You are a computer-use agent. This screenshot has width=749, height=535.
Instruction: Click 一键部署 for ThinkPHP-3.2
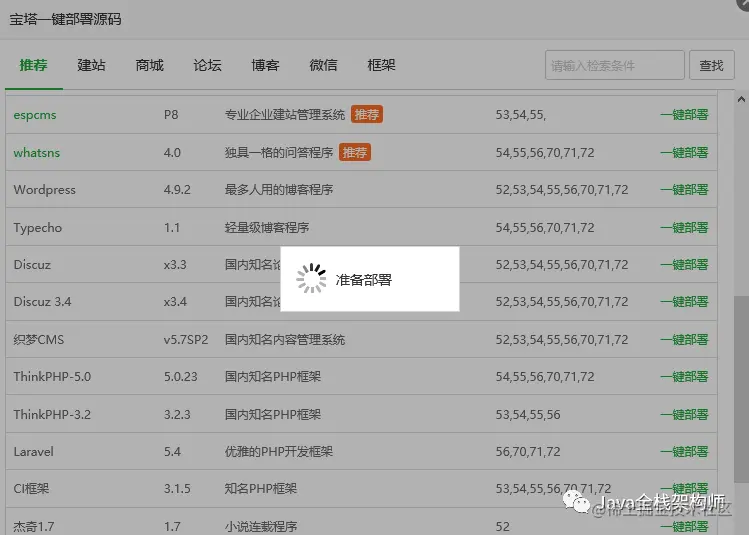tap(684, 414)
